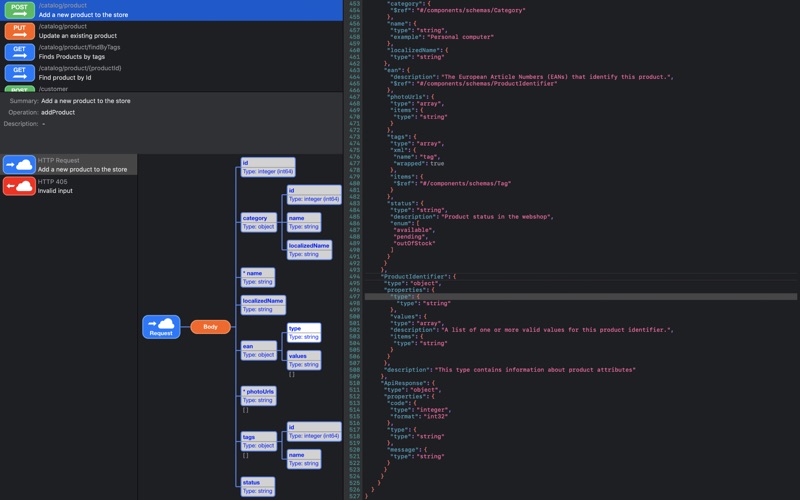Viewport: 800px width, 500px height.
Task: Click the "ApiResponse" key in the code
Action: click(404, 383)
